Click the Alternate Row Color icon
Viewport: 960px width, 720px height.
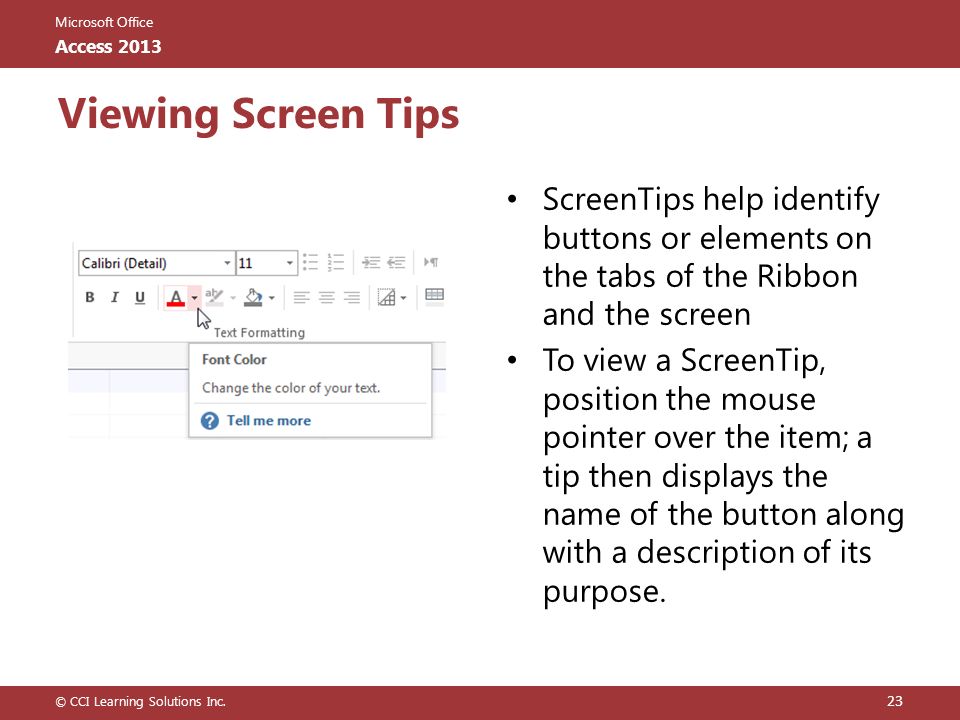click(434, 297)
